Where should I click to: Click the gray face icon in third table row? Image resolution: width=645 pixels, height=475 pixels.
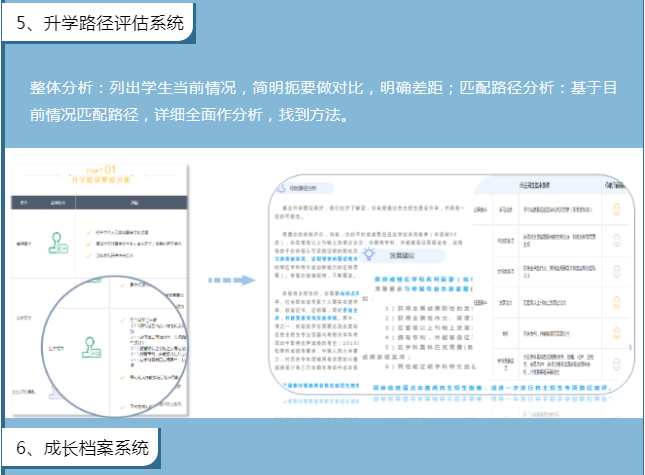point(616,270)
